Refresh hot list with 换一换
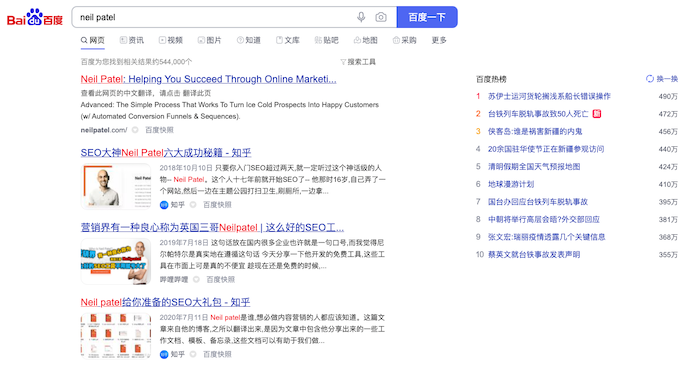 [x=662, y=79]
